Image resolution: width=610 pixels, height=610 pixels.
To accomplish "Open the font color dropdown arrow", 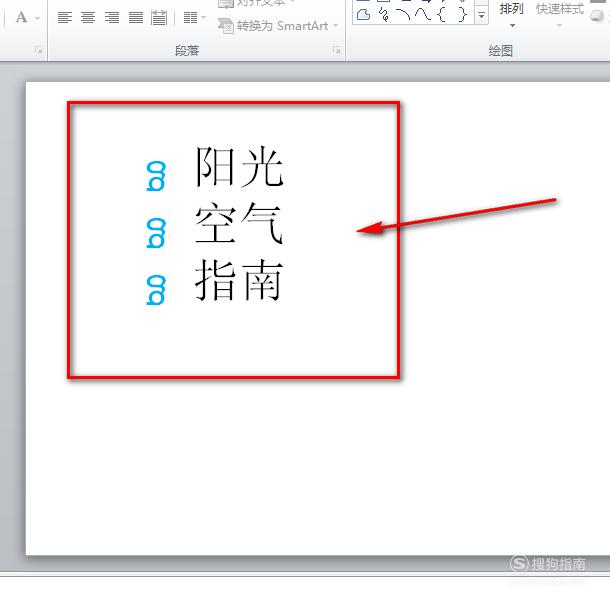I will pos(37,18).
